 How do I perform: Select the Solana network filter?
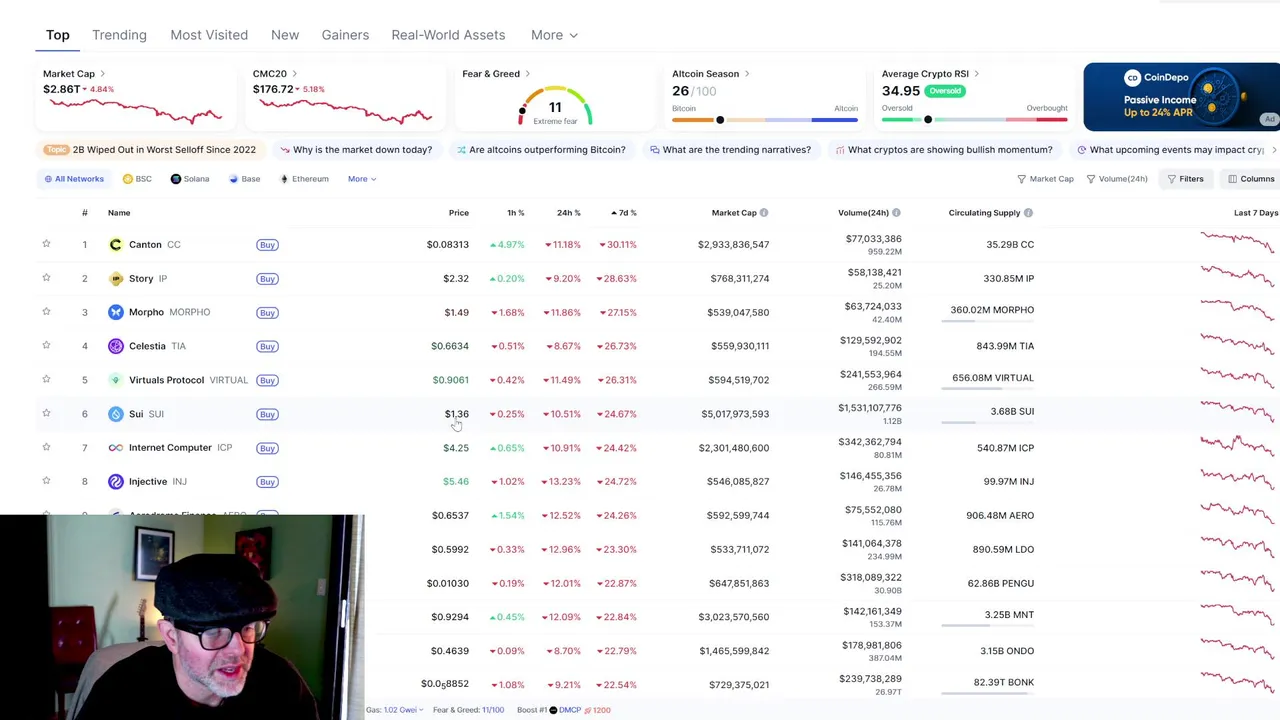(x=190, y=179)
